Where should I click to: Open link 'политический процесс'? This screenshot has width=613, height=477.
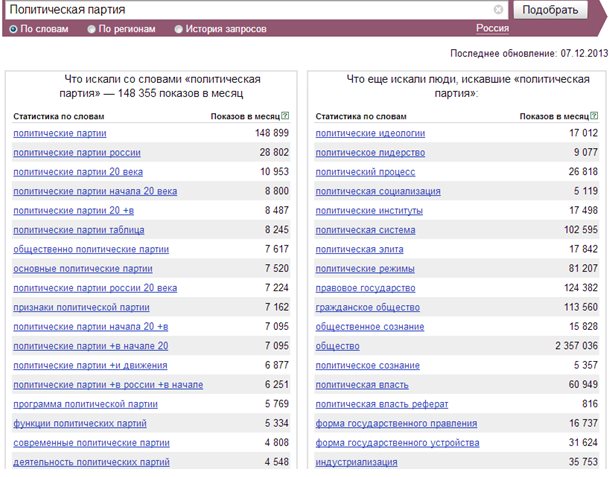click(x=365, y=172)
